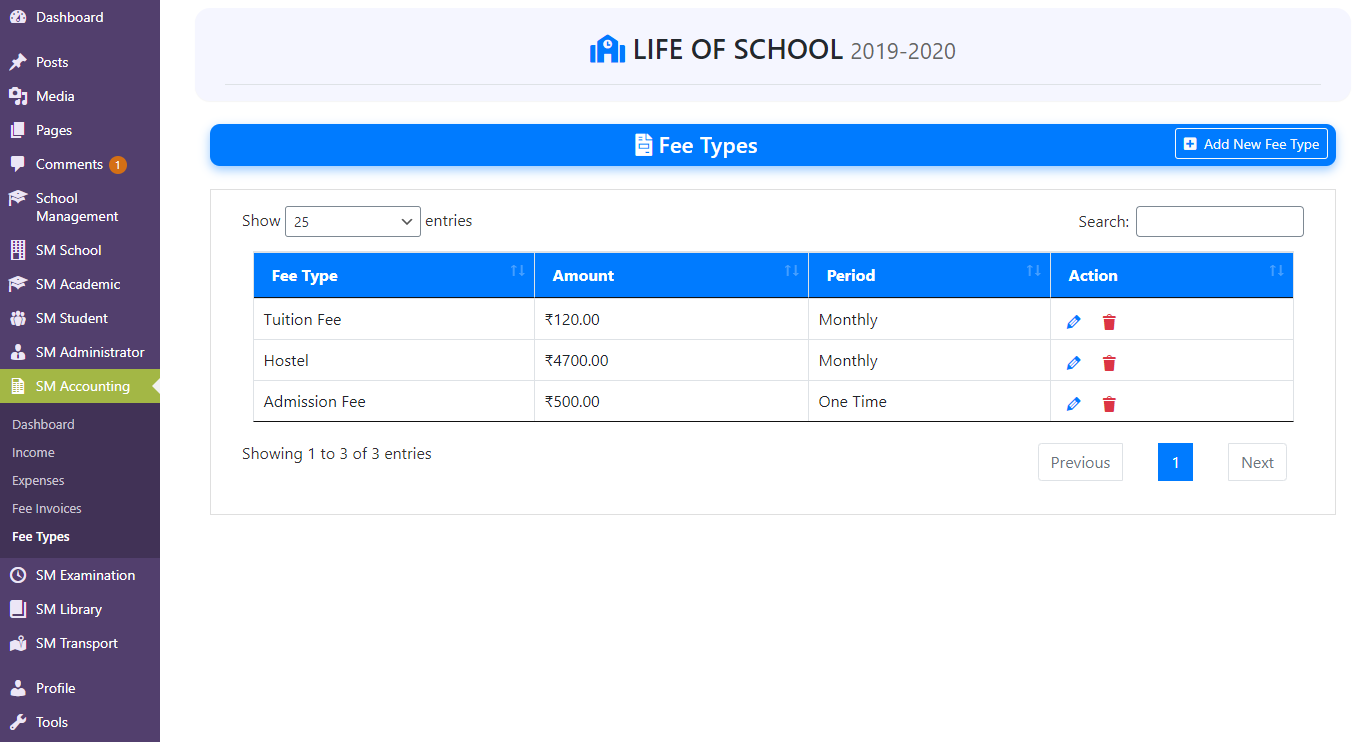The height and width of the screenshot is (742, 1366).
Task: Click the Tools wrench icon
Action: [18, 722]
